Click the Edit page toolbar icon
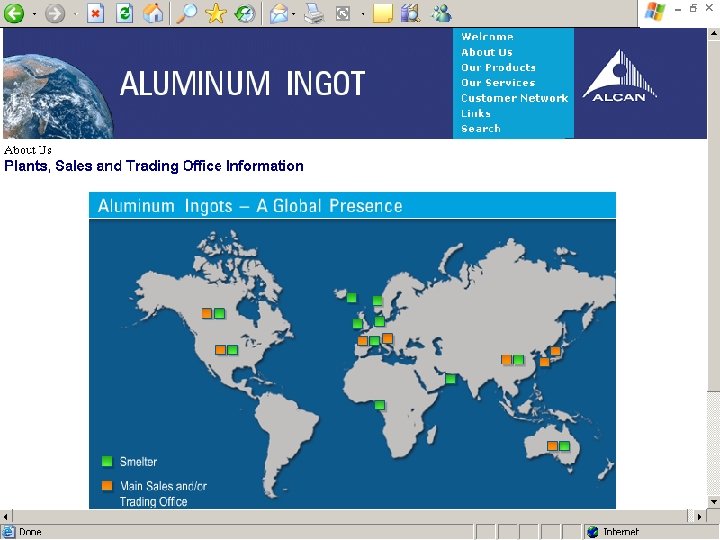This screenshot has width=720, height=540. [x=343, y=13]
